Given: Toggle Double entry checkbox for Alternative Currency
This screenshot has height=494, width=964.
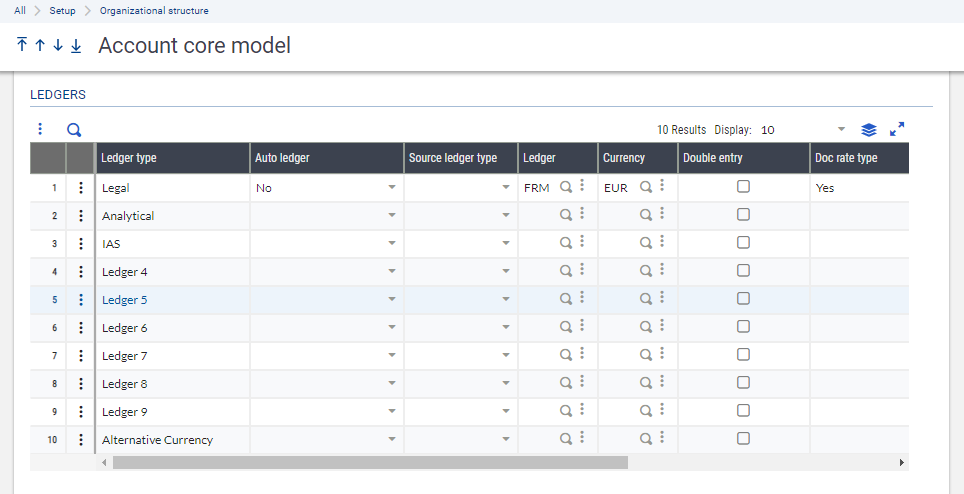Looking at the screenshot, I should coord(743,439).
